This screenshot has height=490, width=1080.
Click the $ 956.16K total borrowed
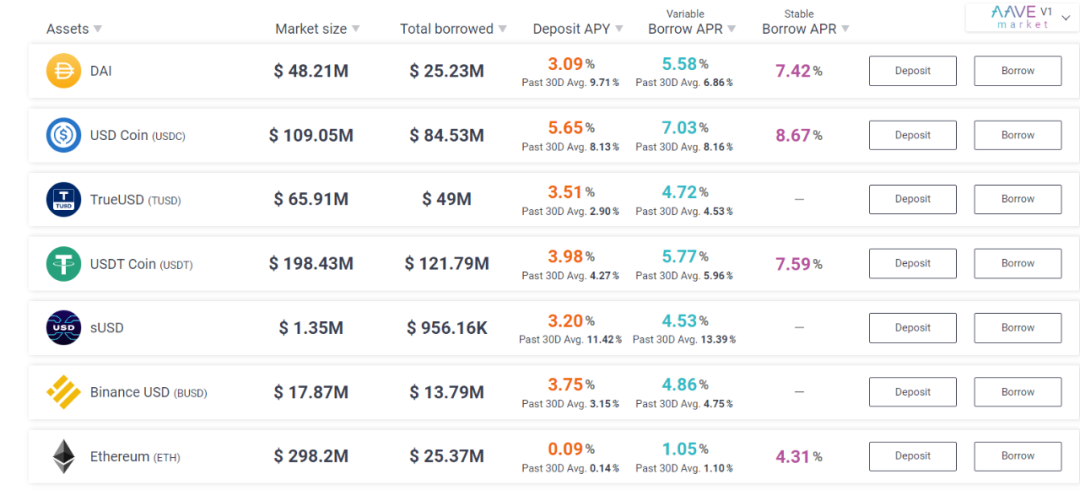(446, 328)
